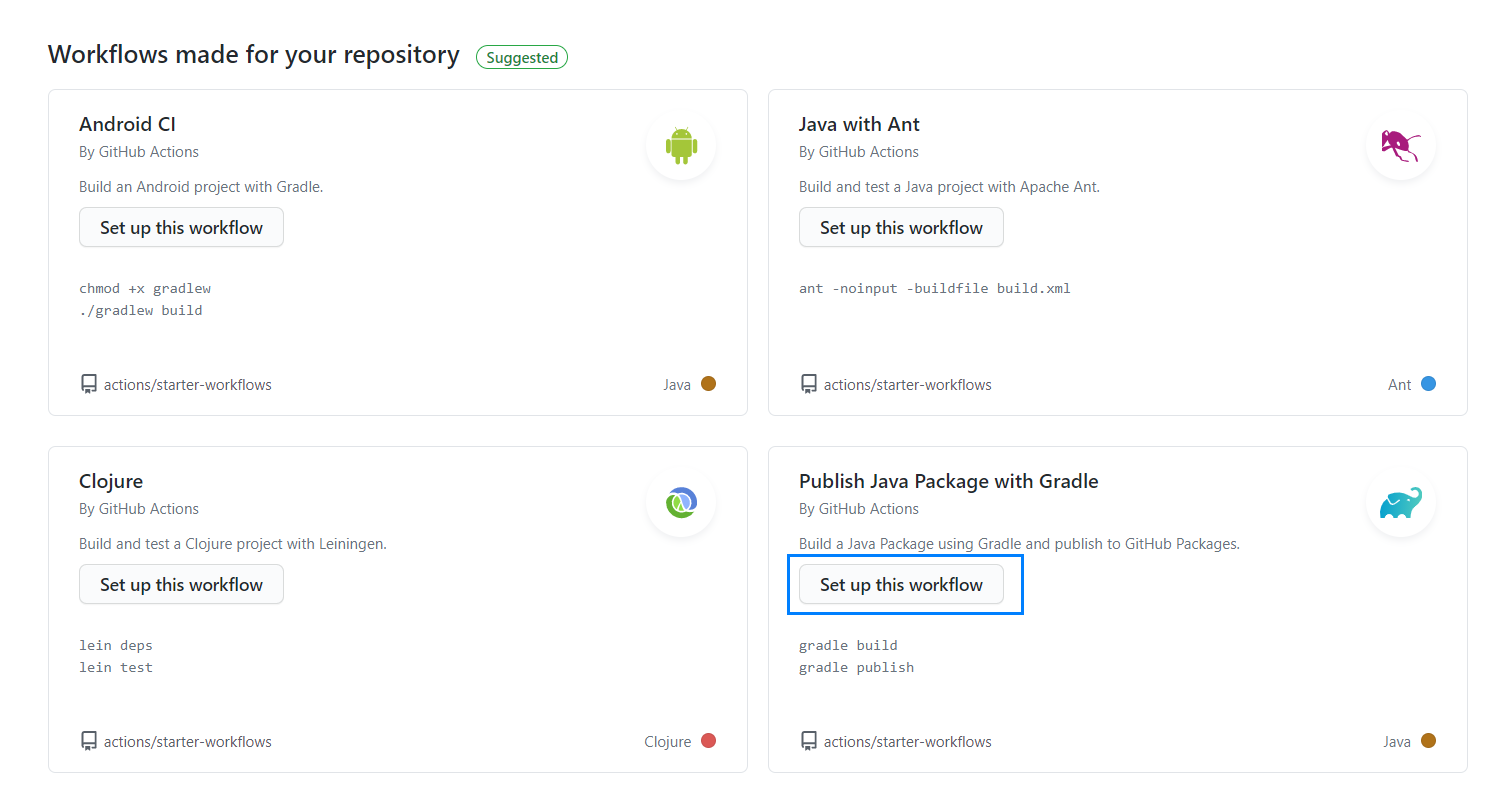This screenshot has width=1501, height=806.
Task: Click the 'Ant' language label
Action: pos(1399,384)
